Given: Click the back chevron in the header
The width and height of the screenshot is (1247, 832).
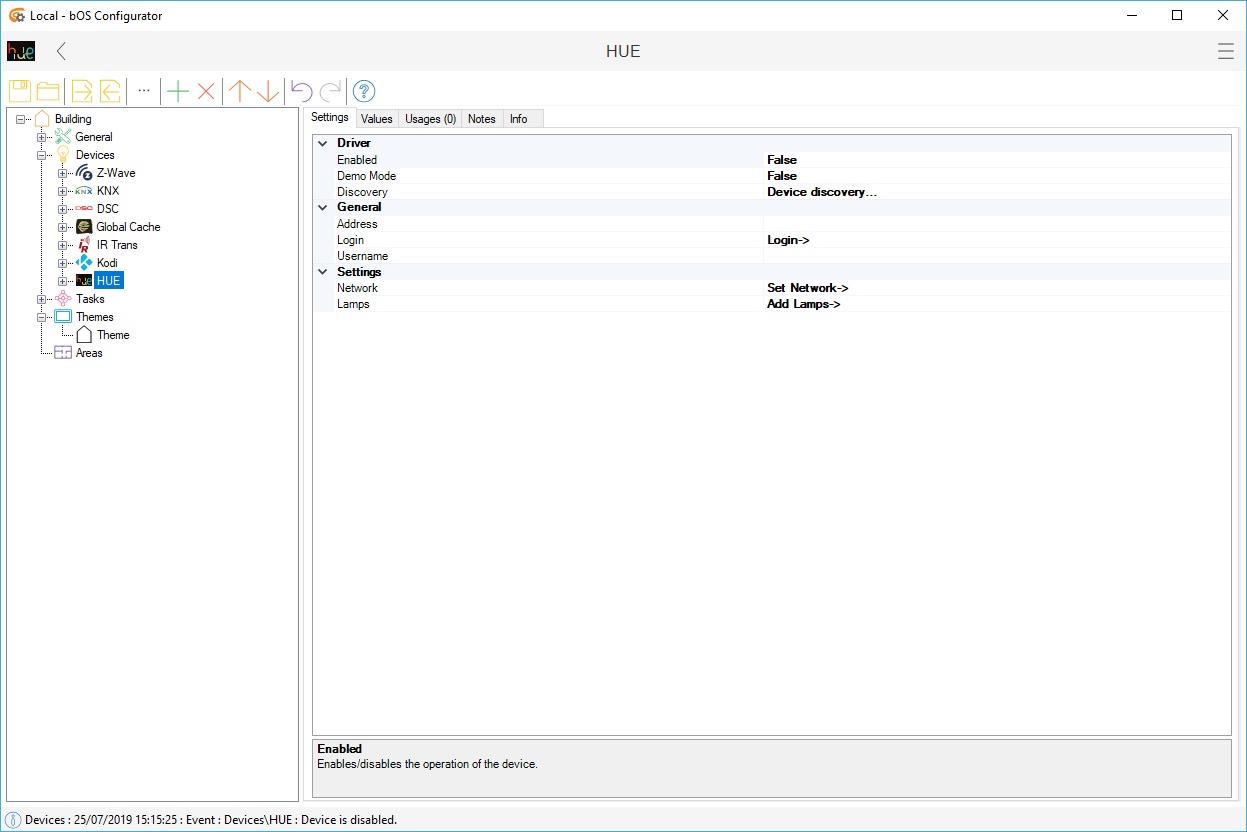Looking at the screenshot, I should point(62,51).
